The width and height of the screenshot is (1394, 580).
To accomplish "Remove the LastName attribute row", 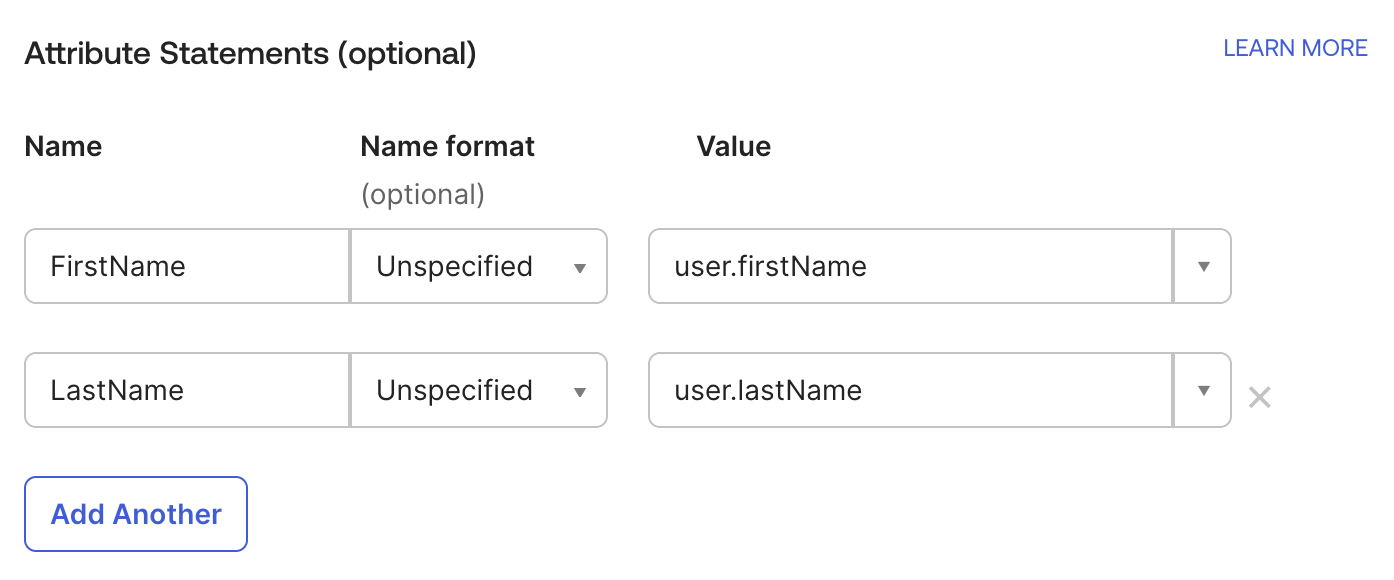I will (1260, 398).
